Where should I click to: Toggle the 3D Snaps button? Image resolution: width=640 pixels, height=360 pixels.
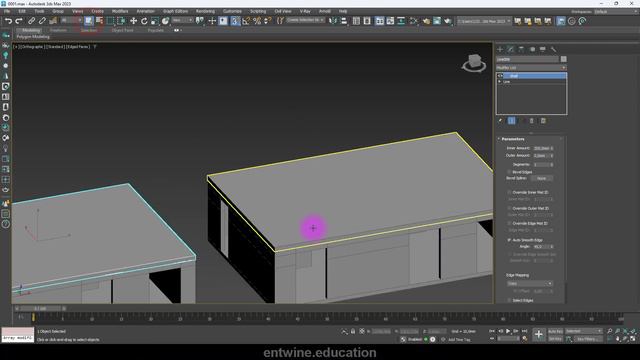235,21
